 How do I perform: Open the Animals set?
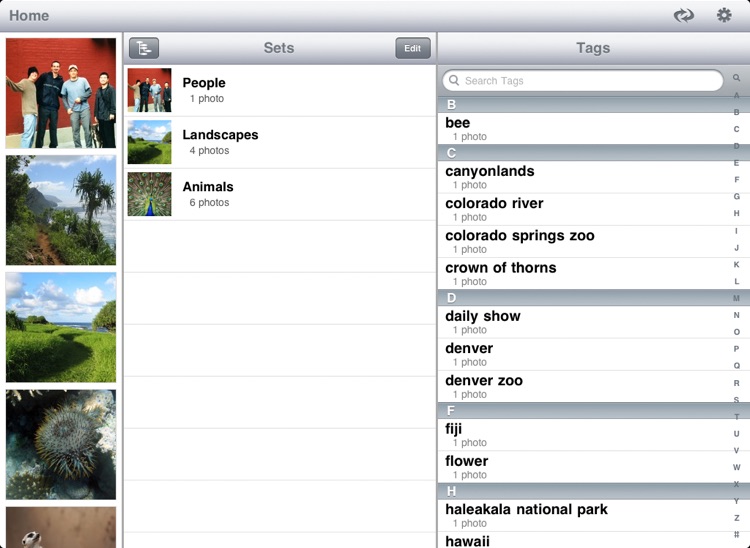point(280,195)
